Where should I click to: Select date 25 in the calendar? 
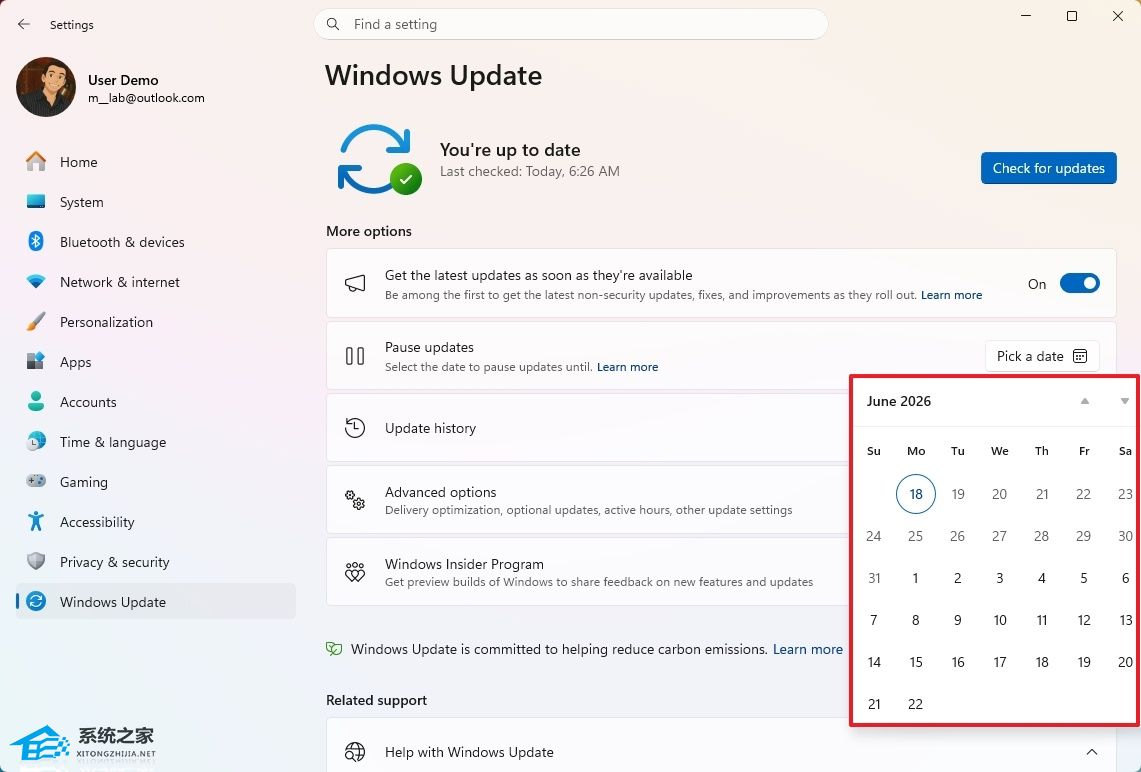915,536
